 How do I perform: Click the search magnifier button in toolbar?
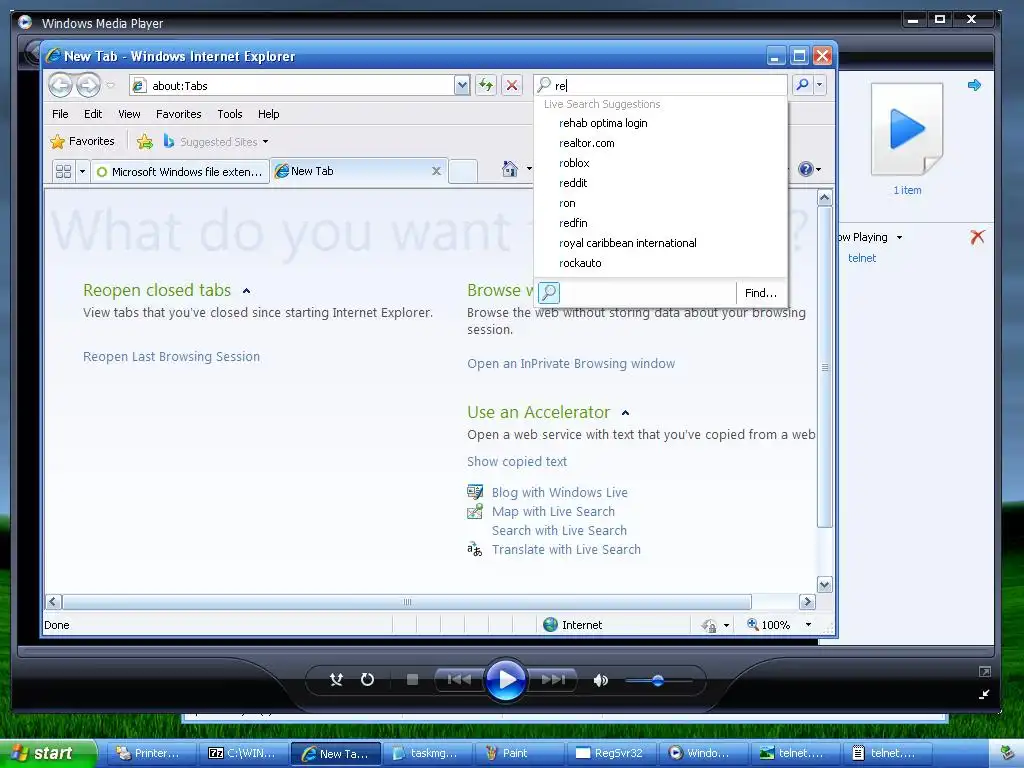(803, 85)
